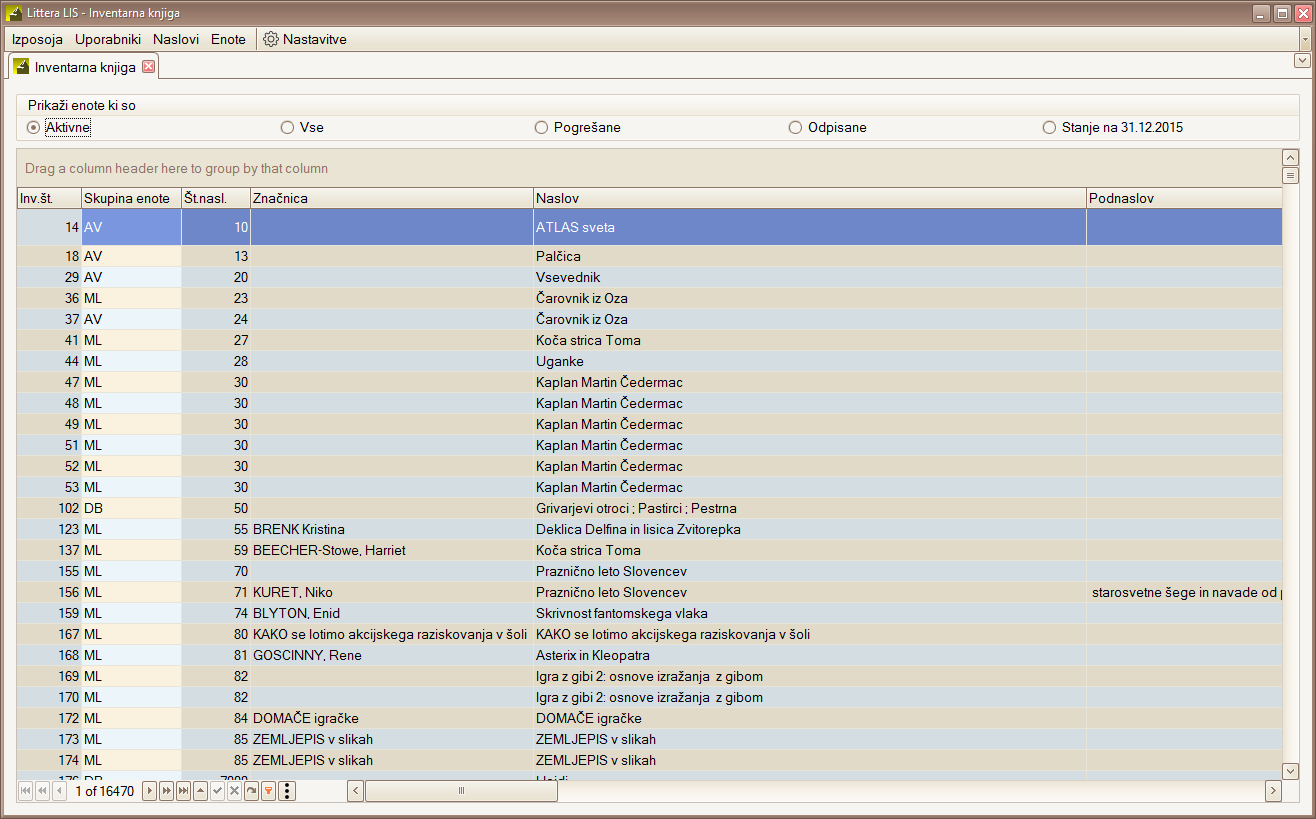Switch to Inventarna knjiga tab
Image resolution: width=1316 pixels, height=819 pixels.
(x=85, y=67)
